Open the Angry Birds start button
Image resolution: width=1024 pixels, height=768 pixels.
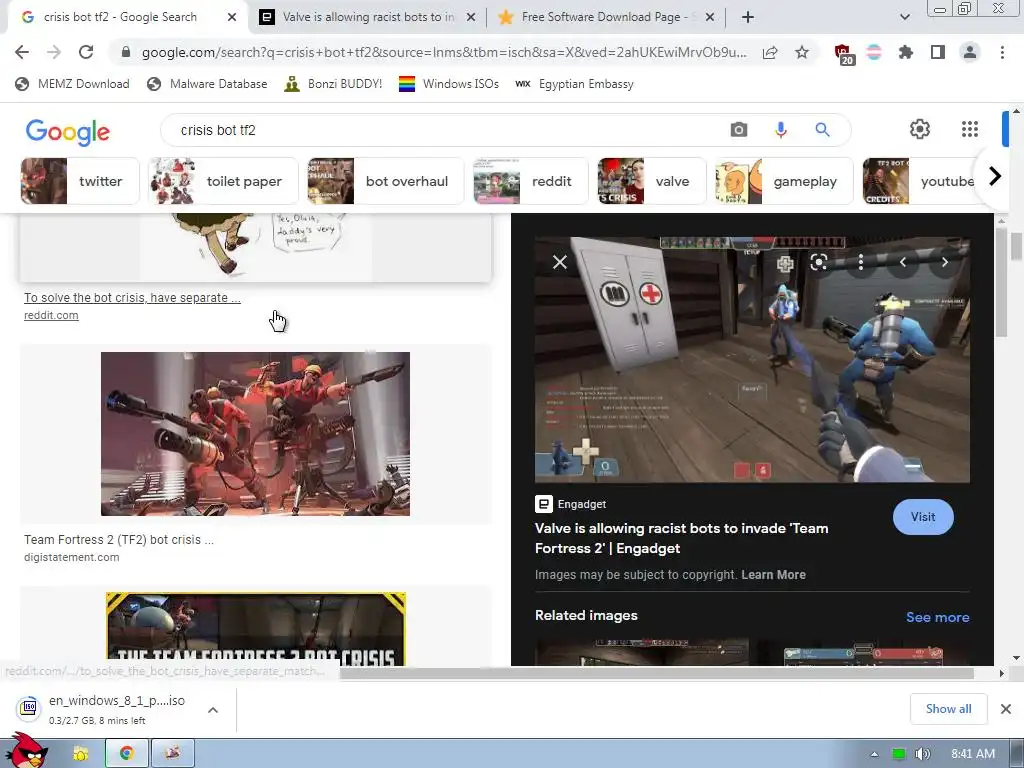pos(26,750)
